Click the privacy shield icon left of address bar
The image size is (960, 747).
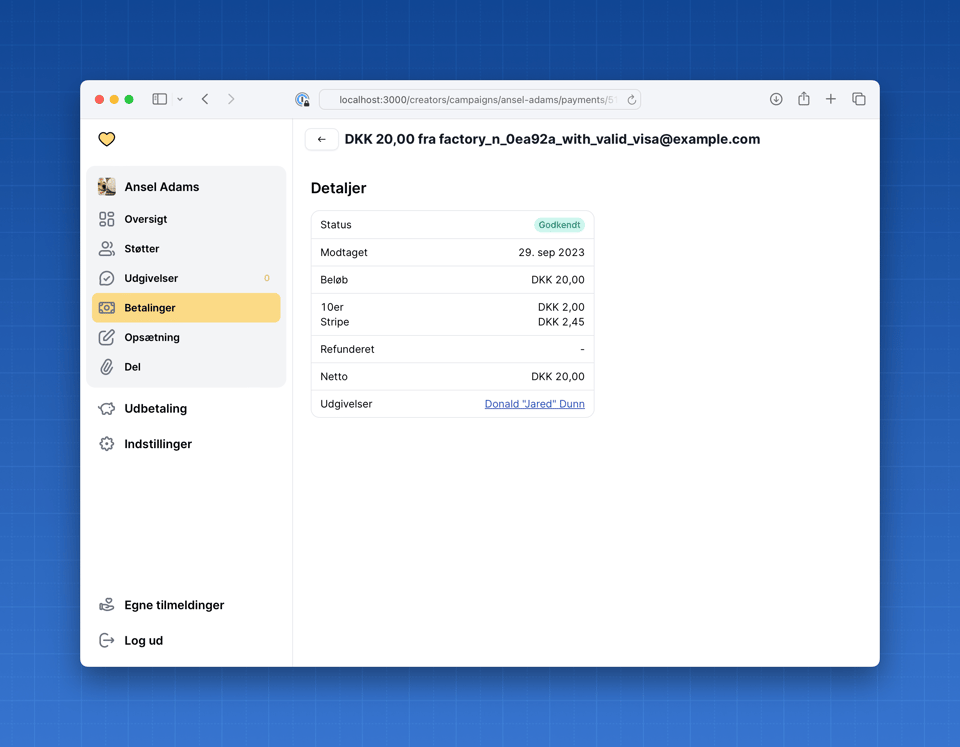coord(302,99)
